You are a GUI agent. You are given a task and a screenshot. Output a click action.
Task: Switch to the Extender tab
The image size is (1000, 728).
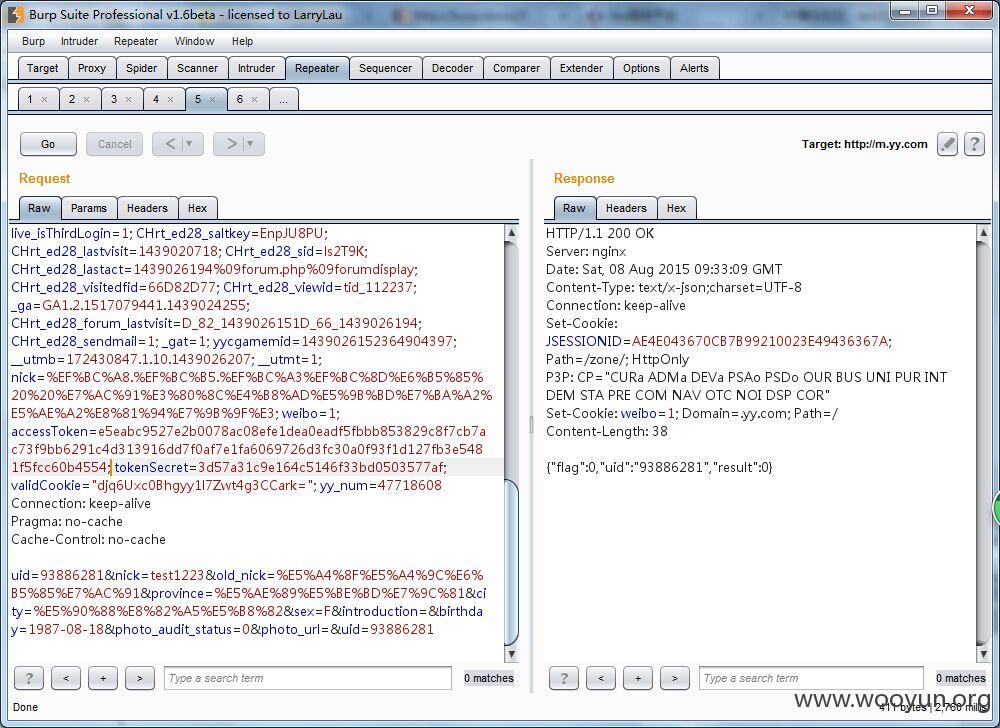pyautogui.click(x=581, y=68)
